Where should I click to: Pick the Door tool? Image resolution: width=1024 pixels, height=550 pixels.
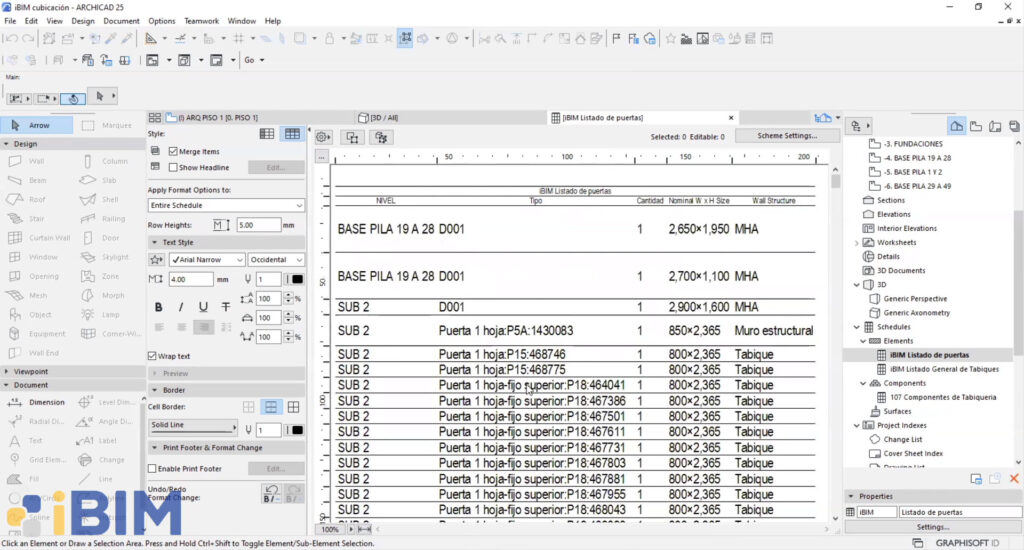click(109, 238)
